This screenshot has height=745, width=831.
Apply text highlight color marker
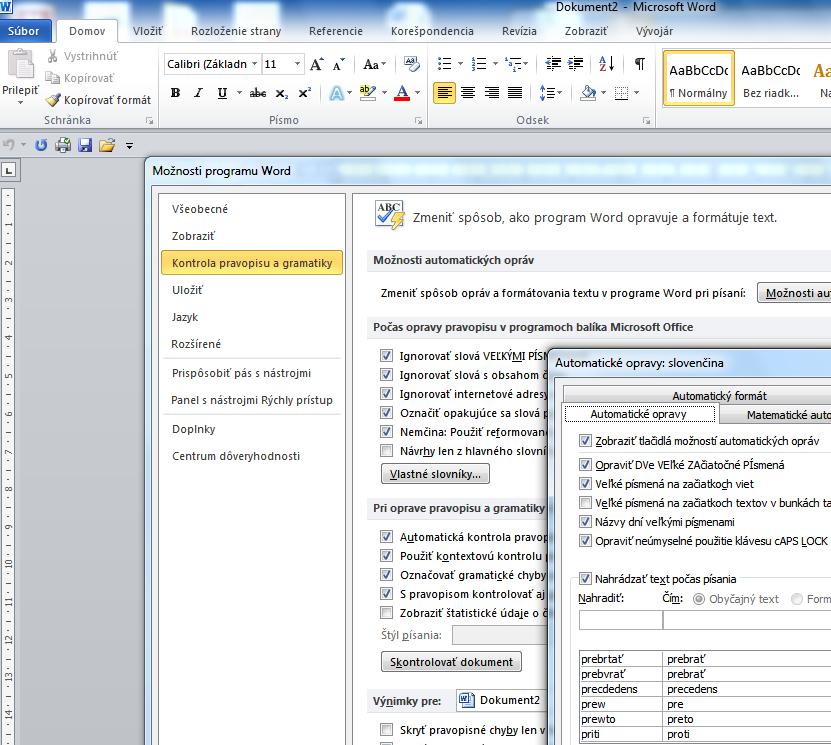(x=368, y=93)
